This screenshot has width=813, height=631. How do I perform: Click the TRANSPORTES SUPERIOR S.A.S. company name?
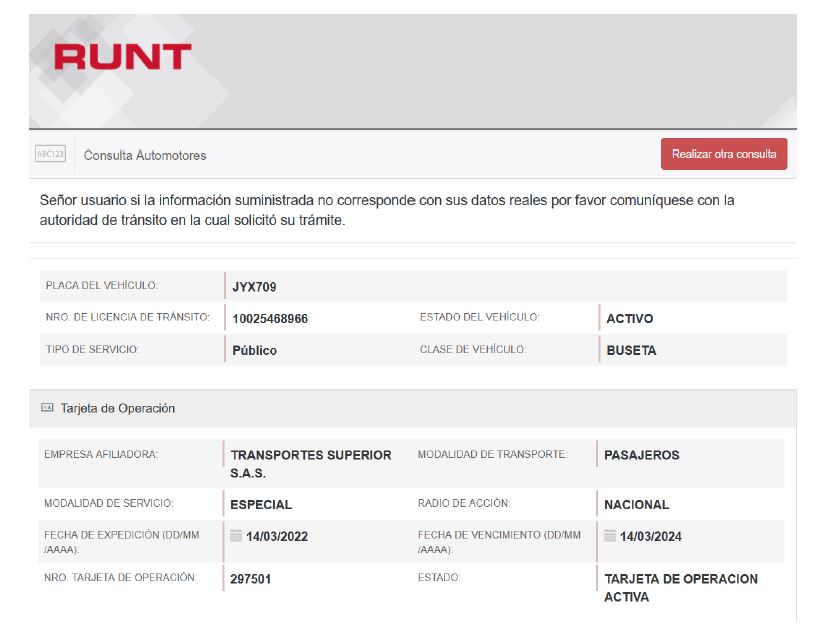point(310,464)
